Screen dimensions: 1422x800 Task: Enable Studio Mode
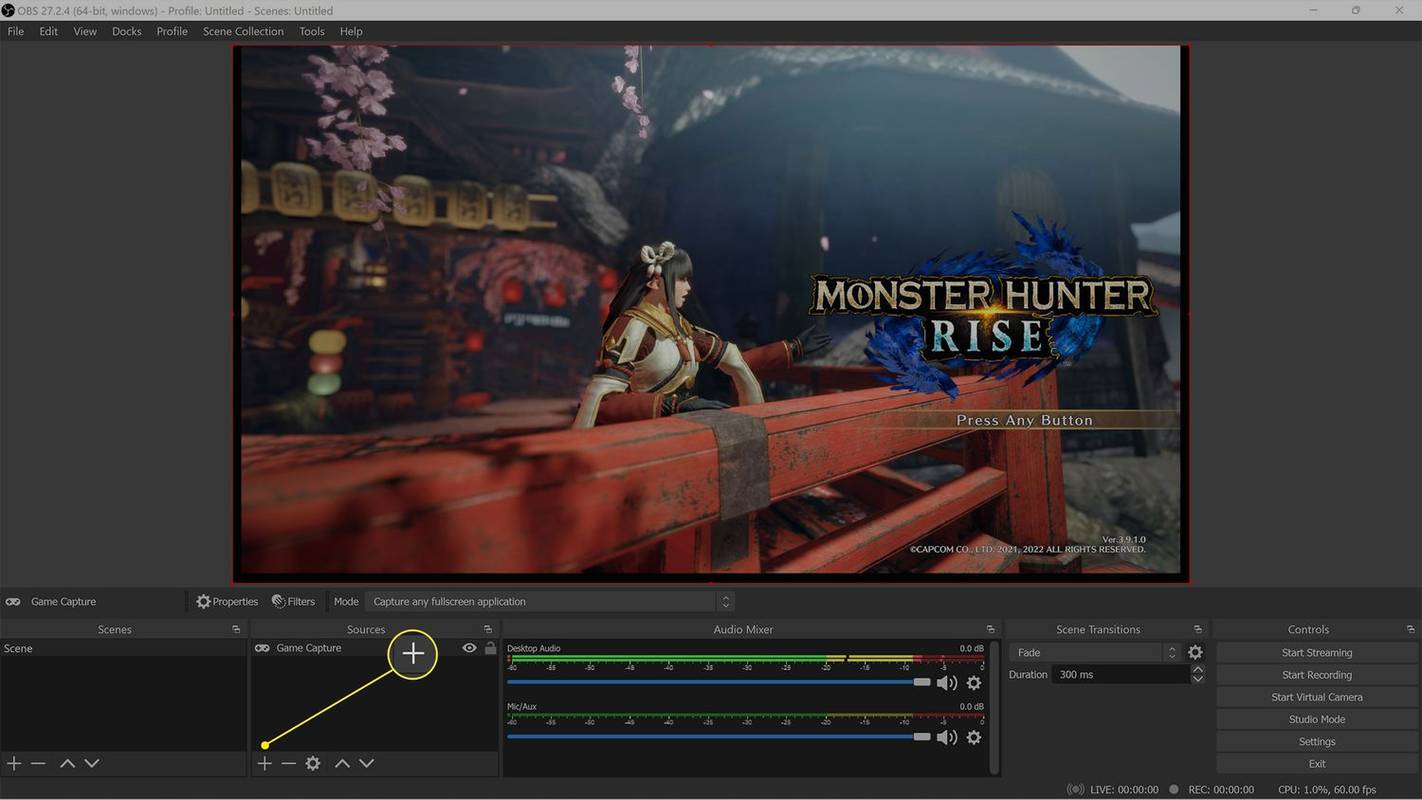click(x=1317, y=719)
